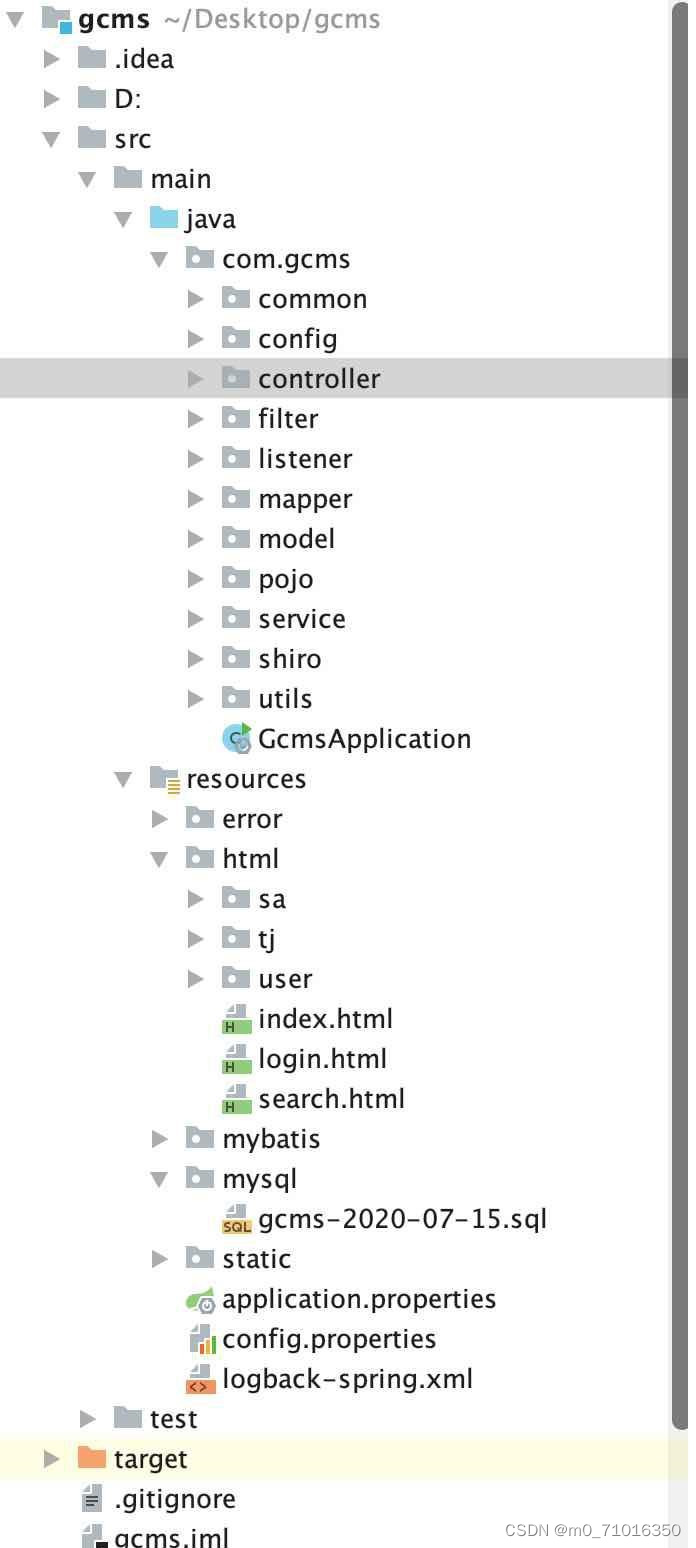This screenshot has width=696, height=1548.
Task: Click the application.properties Spring leaf icon
Action: [x=202, y=1298]
